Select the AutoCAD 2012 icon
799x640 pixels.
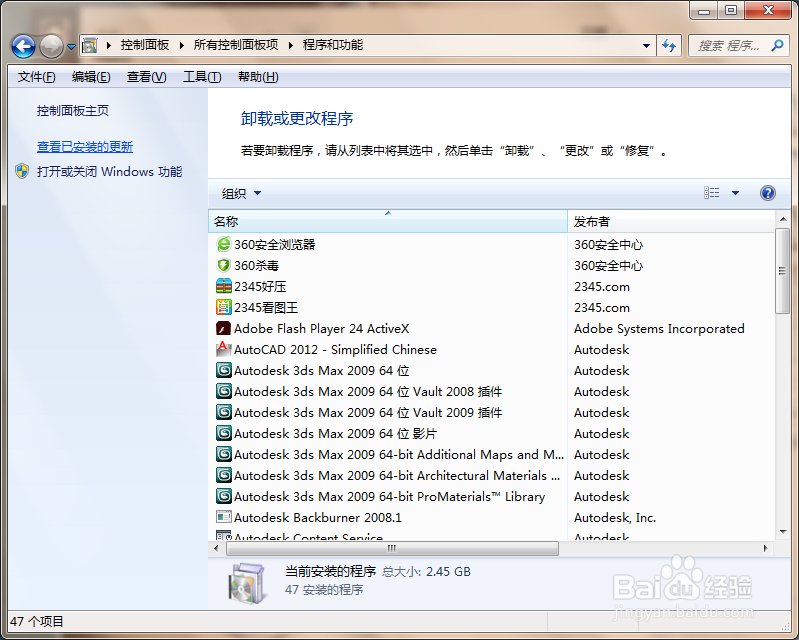[x=223, y=349]
